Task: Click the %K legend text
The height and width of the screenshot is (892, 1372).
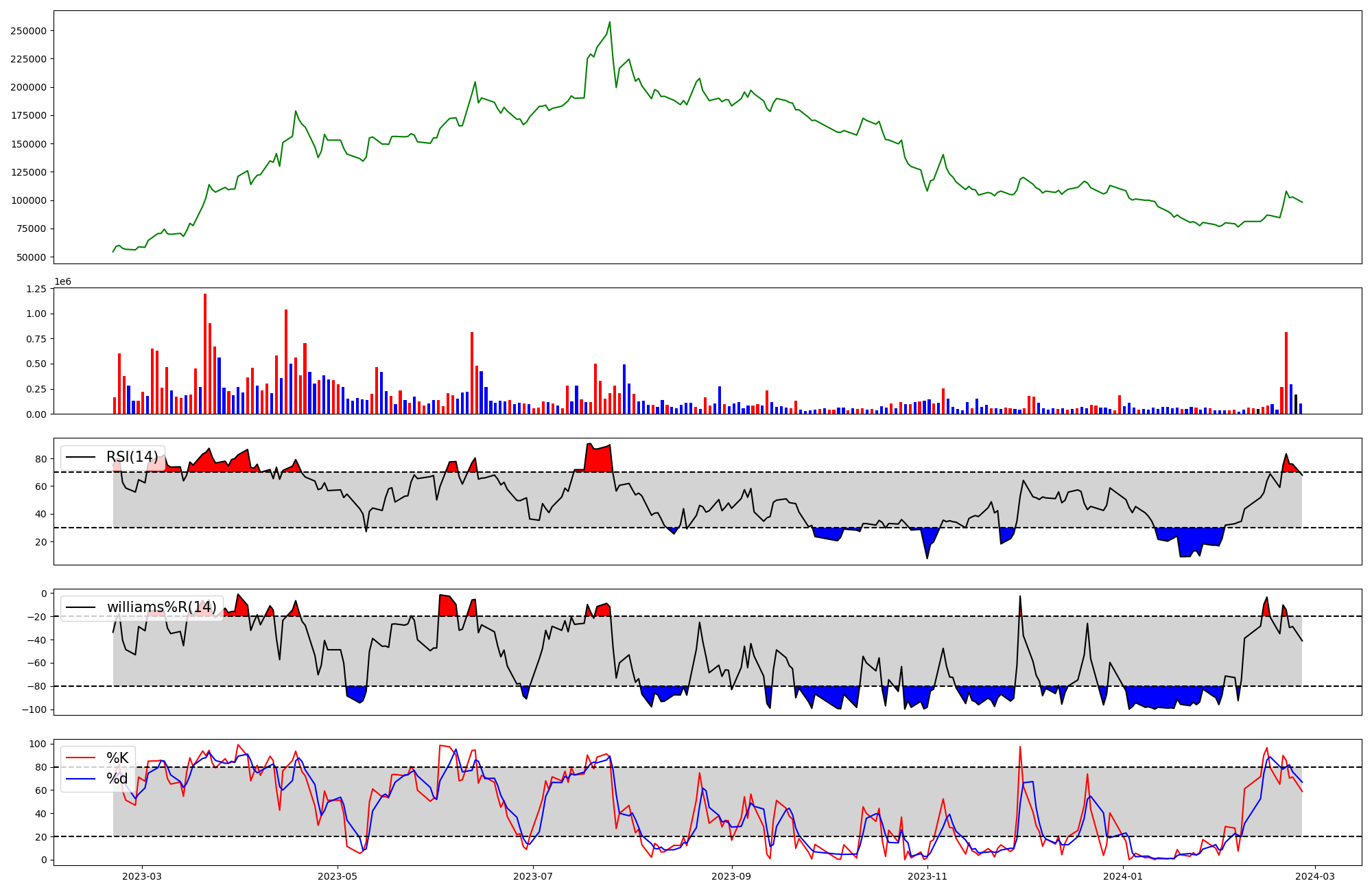Action: pyautogui.click(x=117, y=758)
